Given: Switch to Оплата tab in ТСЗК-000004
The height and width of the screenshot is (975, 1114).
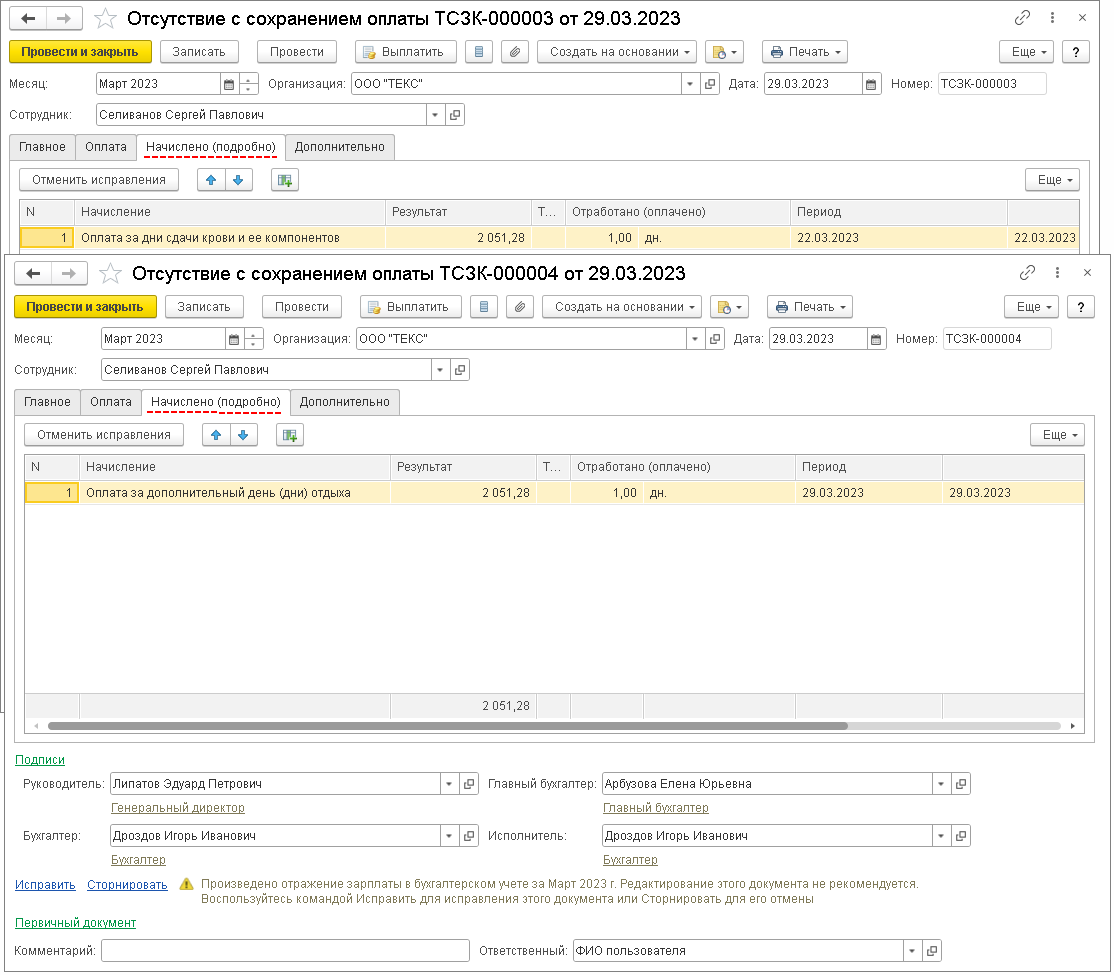Looking at the screenshot, I should 111,402.
